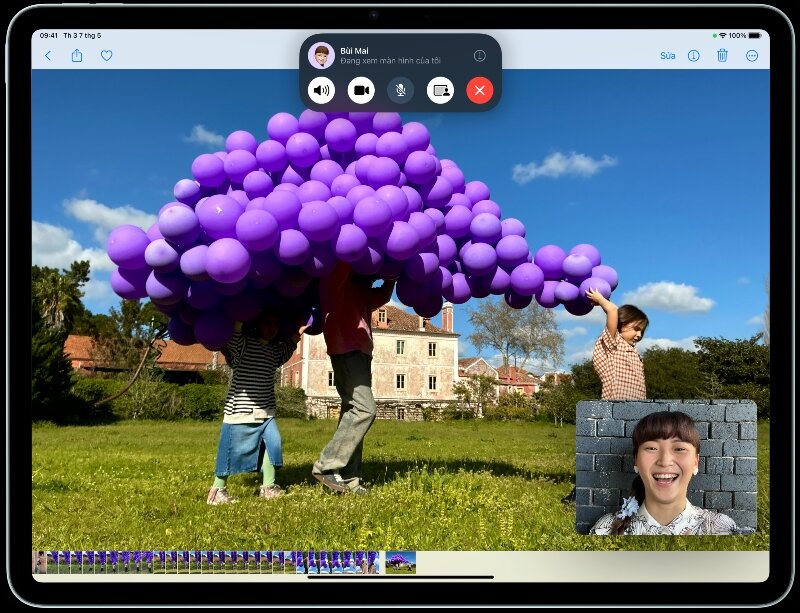Tap the speaker audio icon in FaceTime controls

[322, 90]
